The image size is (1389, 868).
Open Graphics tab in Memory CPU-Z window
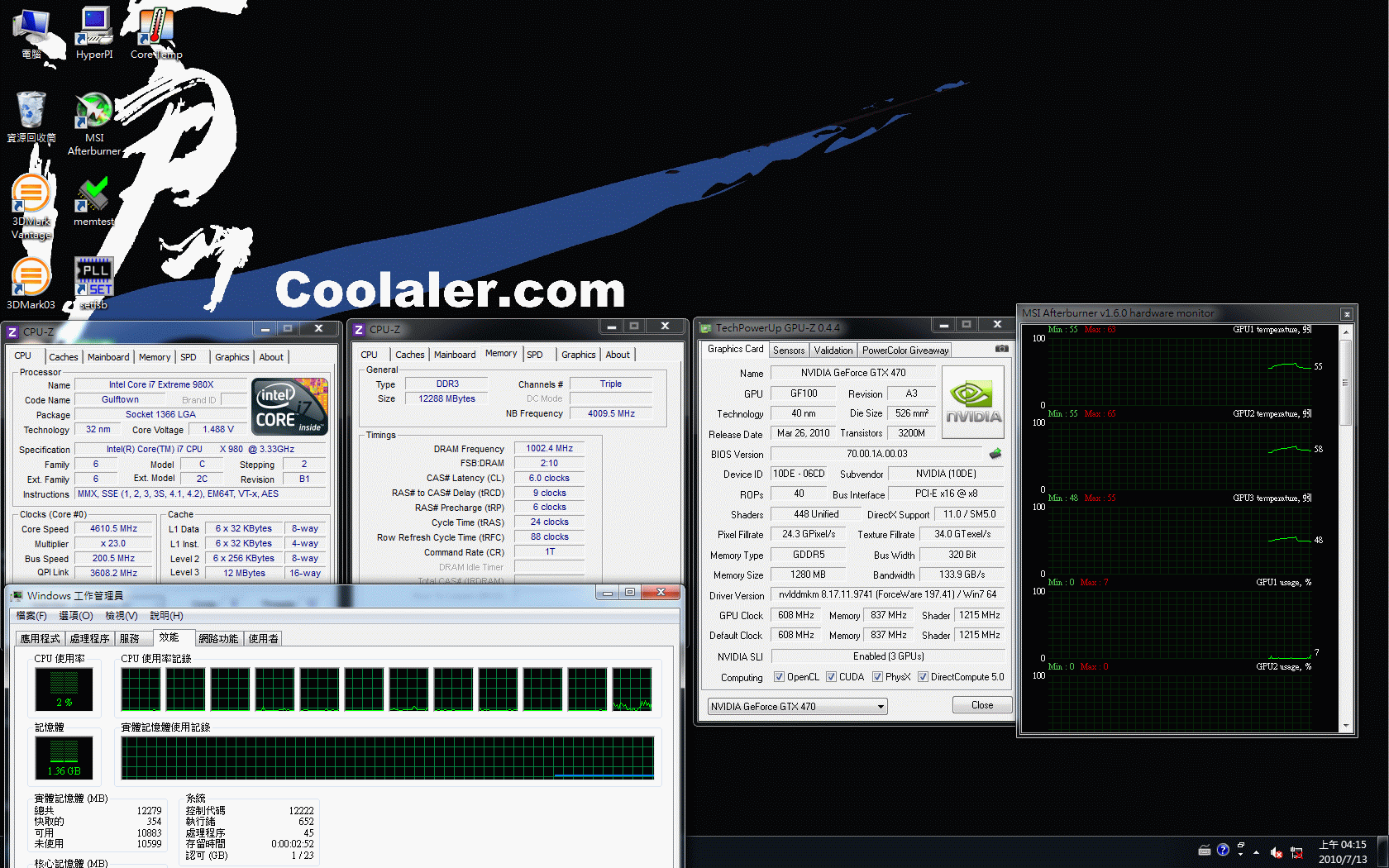(578, 355)
